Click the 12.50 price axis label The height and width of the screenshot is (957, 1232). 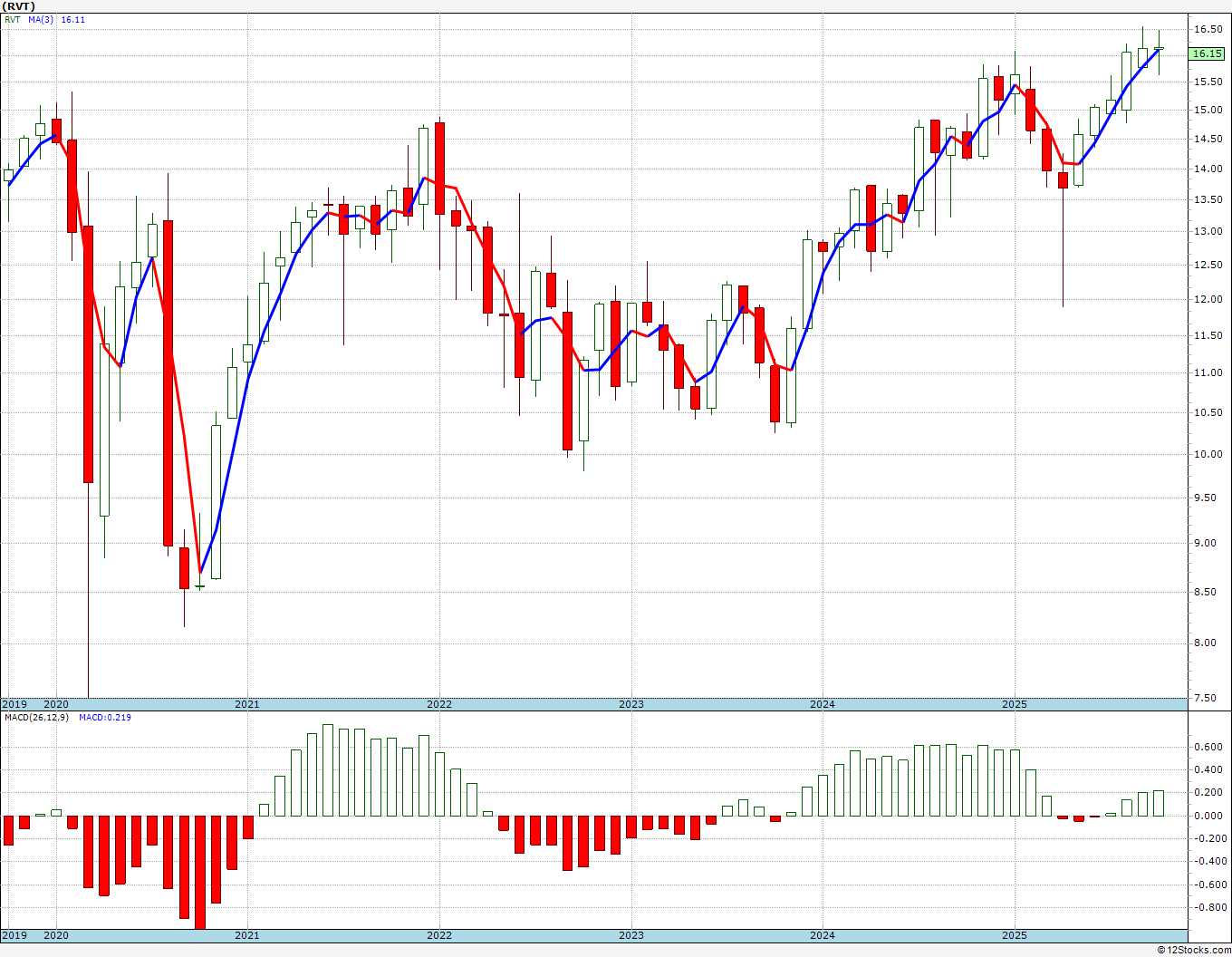click(1208, 266)
